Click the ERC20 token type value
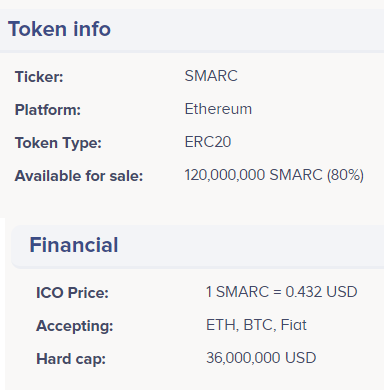 208,142
